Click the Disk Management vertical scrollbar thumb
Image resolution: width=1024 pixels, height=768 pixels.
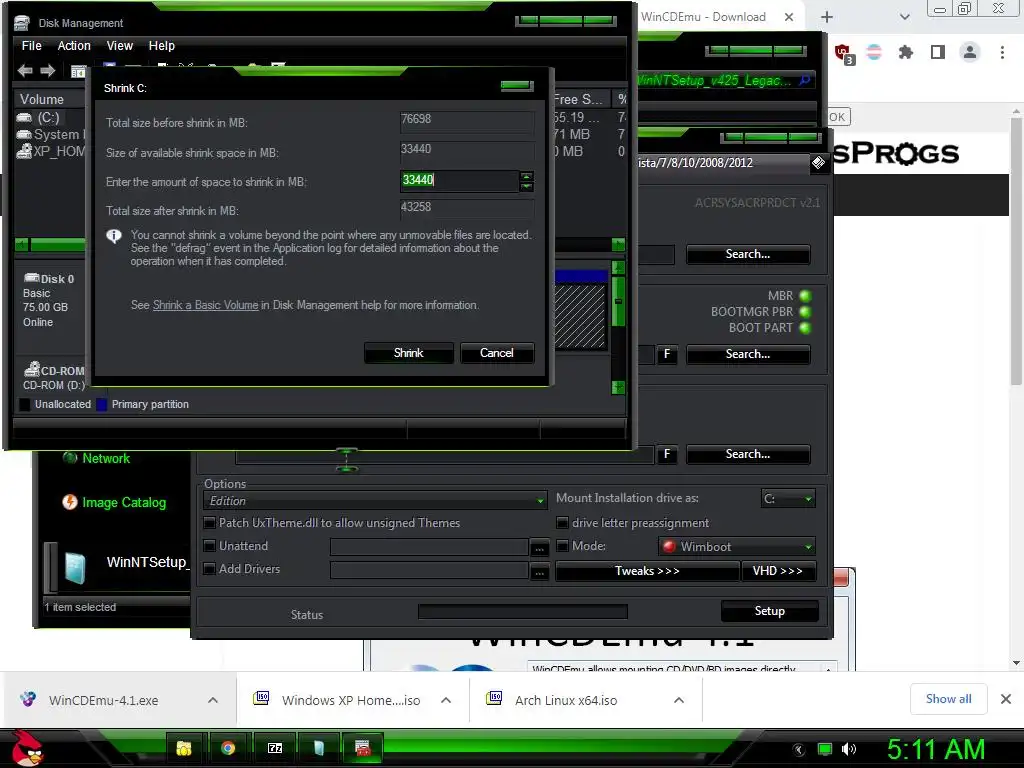tap(618, 302)
